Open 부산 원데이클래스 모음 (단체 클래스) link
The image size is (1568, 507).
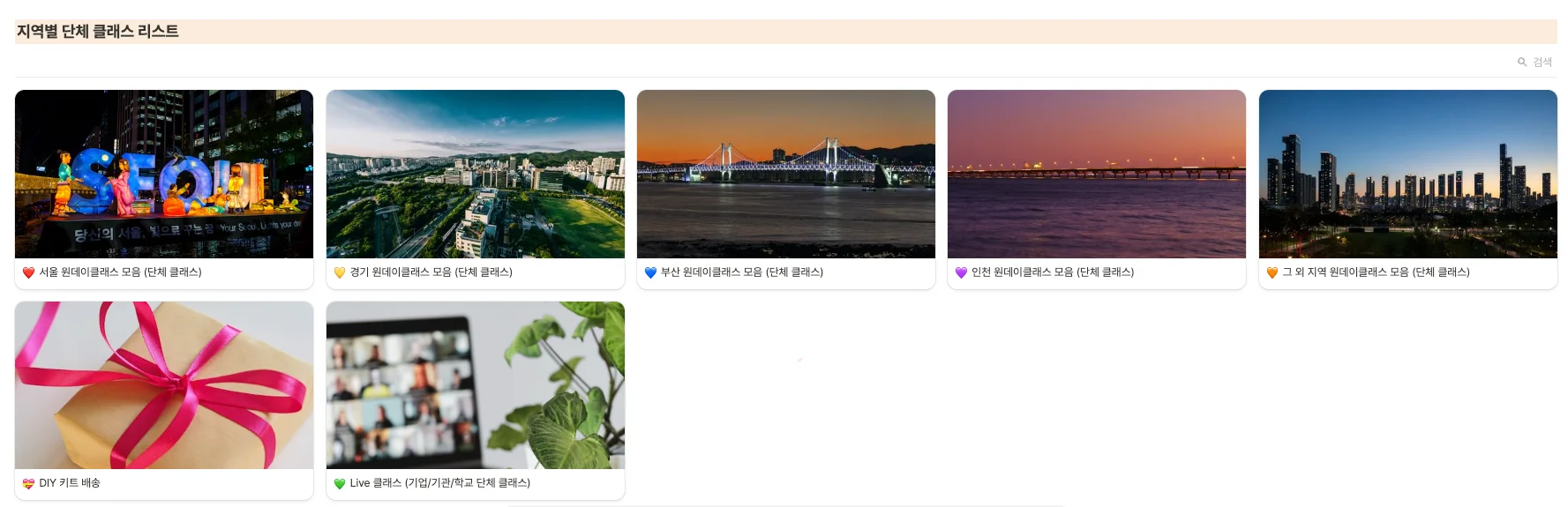[x=742, y=272]
